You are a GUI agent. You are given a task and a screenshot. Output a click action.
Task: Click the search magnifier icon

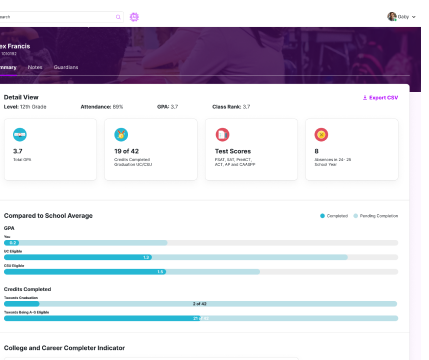pos(118,17)
